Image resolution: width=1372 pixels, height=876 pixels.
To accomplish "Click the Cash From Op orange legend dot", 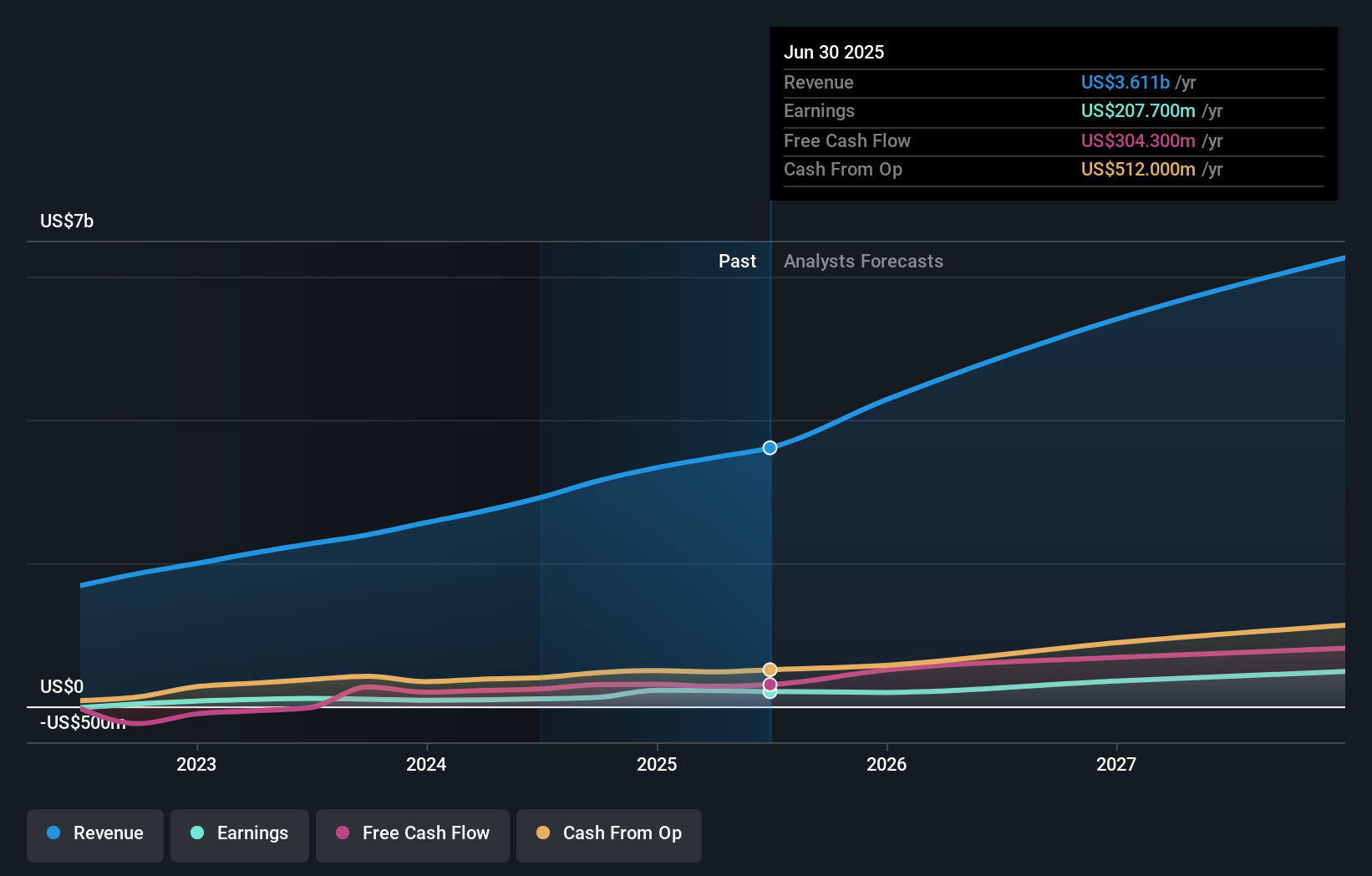I will tap(542, 833).
